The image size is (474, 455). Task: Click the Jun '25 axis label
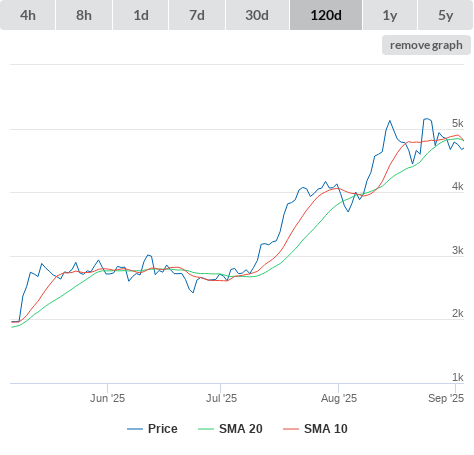107,398
